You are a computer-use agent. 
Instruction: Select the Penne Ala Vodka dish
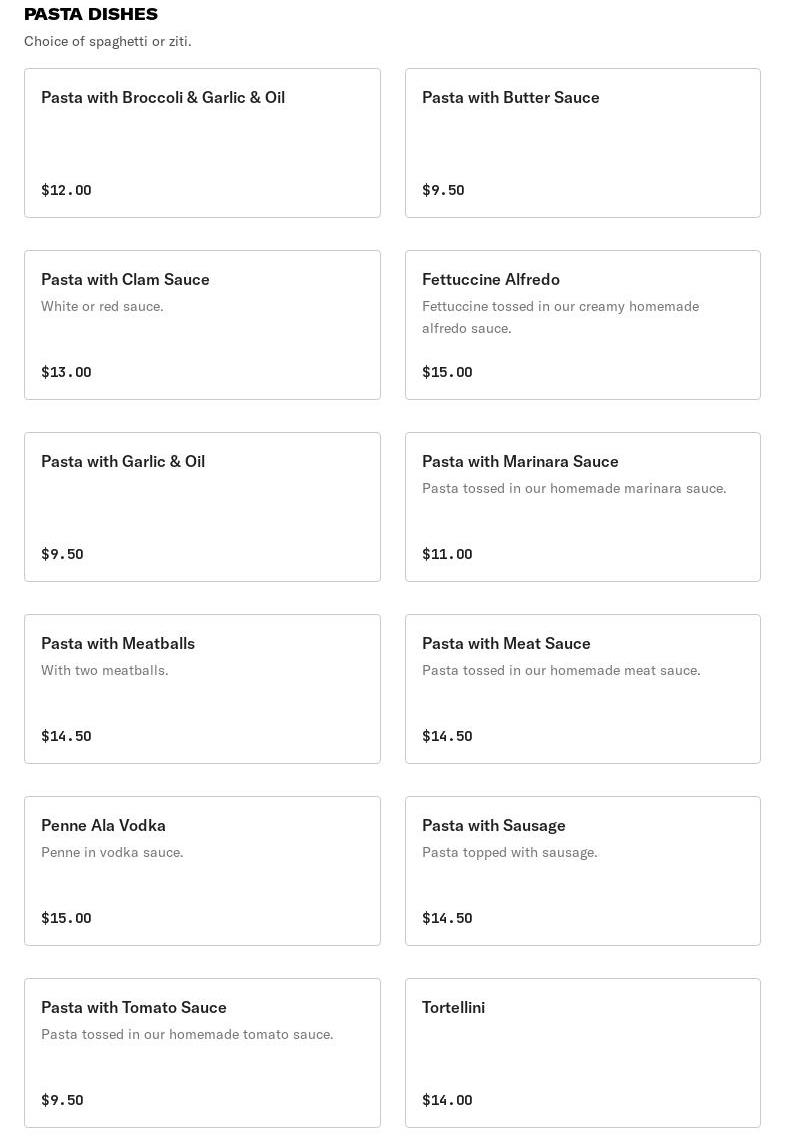point(202,871)
